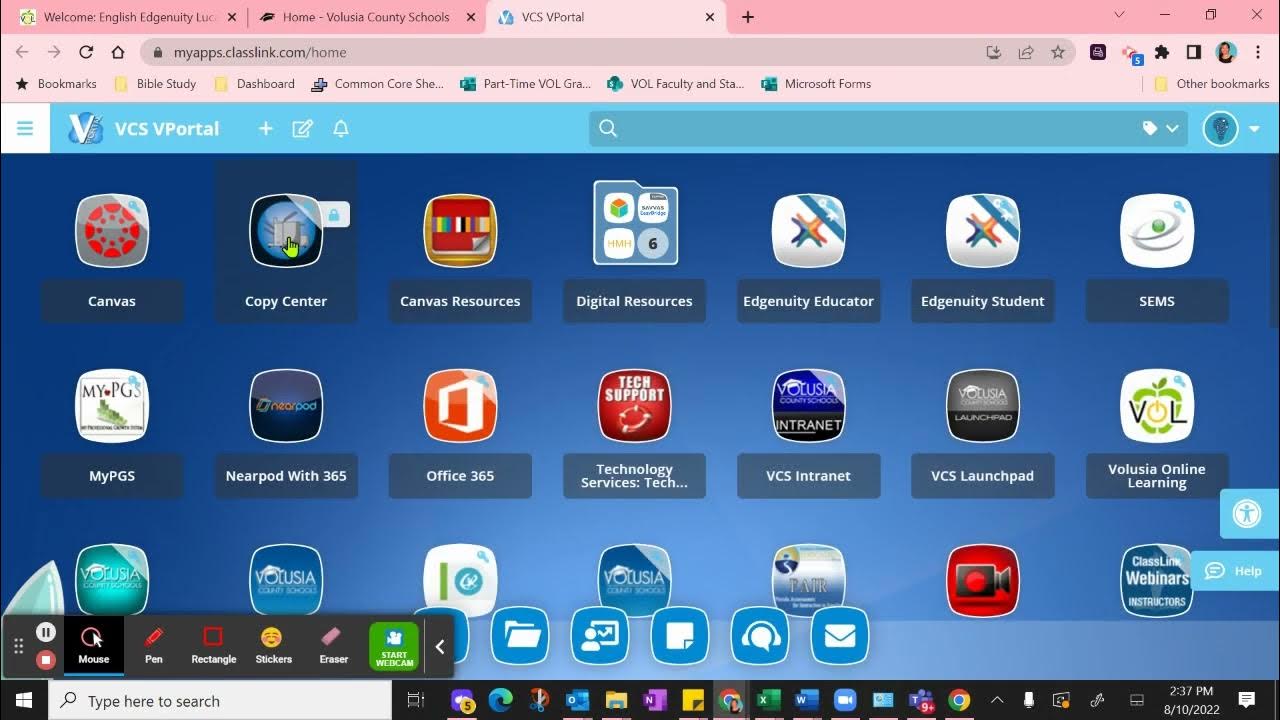Open Zoom from the taskbar

point(844,700)
